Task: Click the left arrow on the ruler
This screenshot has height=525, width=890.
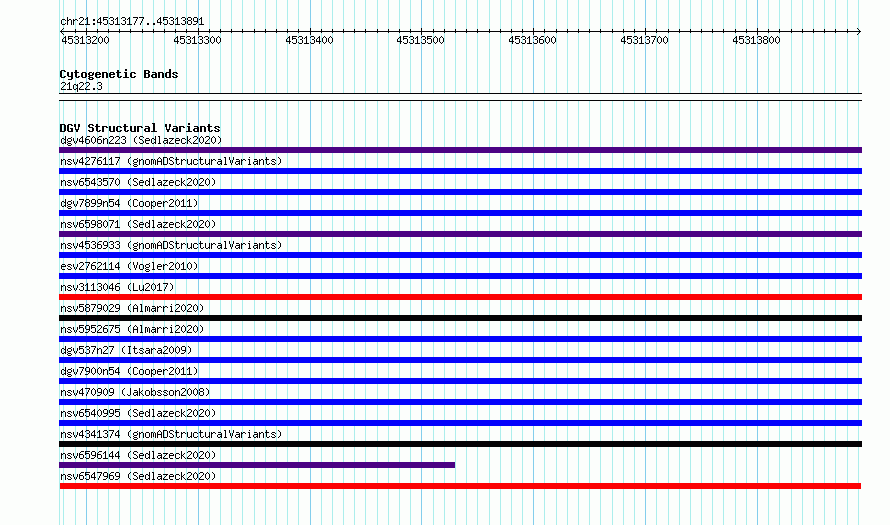Action: pos(62,31)
